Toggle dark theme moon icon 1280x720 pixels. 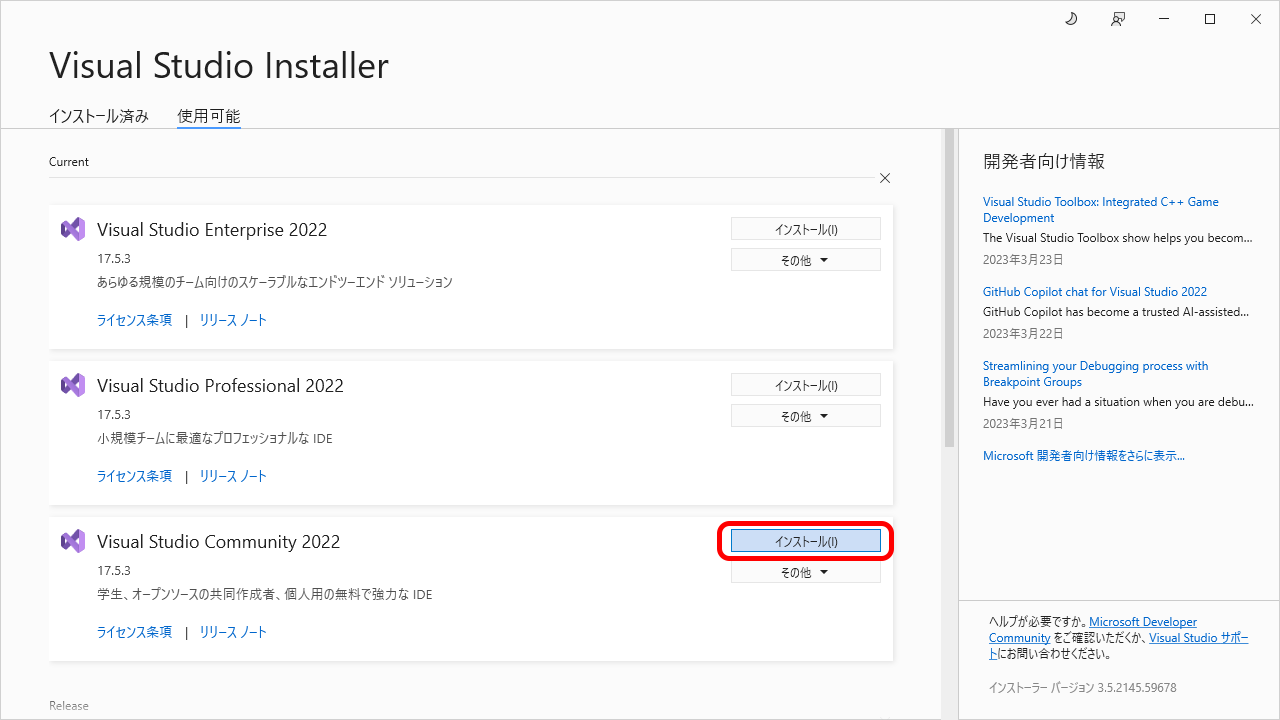pyautogui.click(x=1071, y=19)
